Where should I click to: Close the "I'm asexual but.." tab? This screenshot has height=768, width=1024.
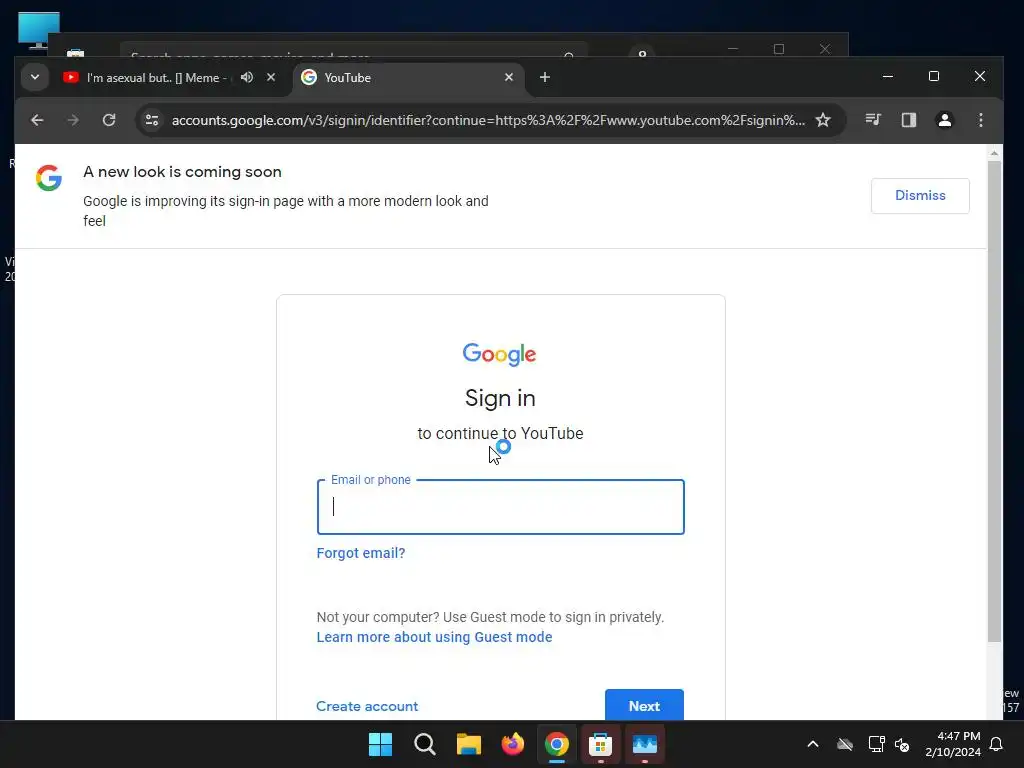(271, 77)
